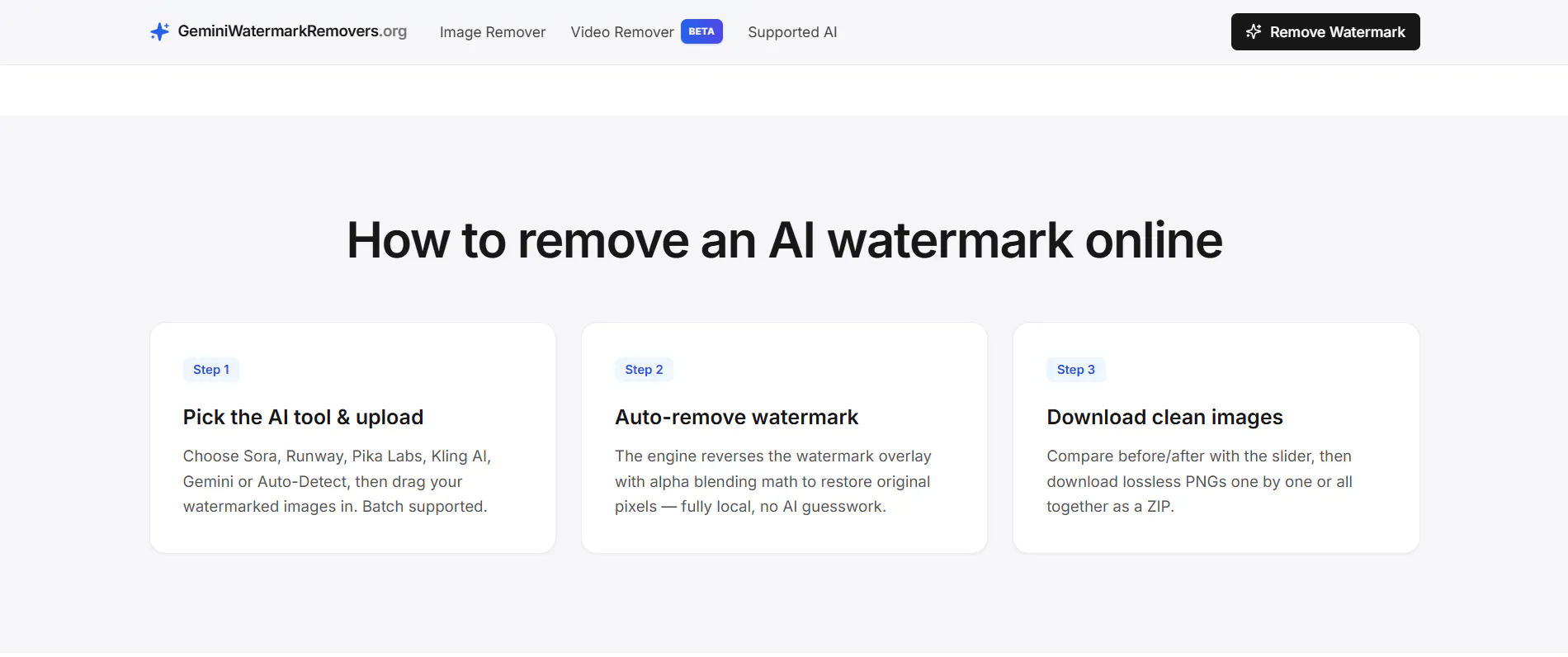Open the GeminiWatermarkRemovers.org home link
The height and width of the screenshot is (657, 1568).
coord(278,31)
